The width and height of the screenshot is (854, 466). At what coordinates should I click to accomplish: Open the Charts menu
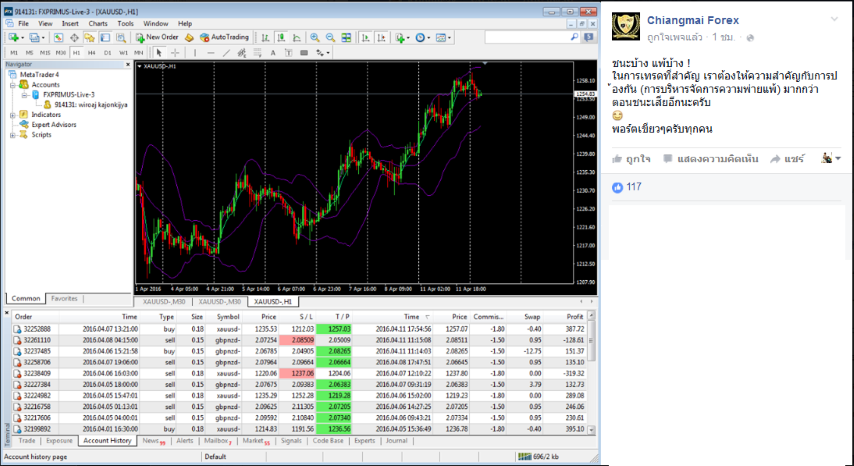(x=98, y=23)
